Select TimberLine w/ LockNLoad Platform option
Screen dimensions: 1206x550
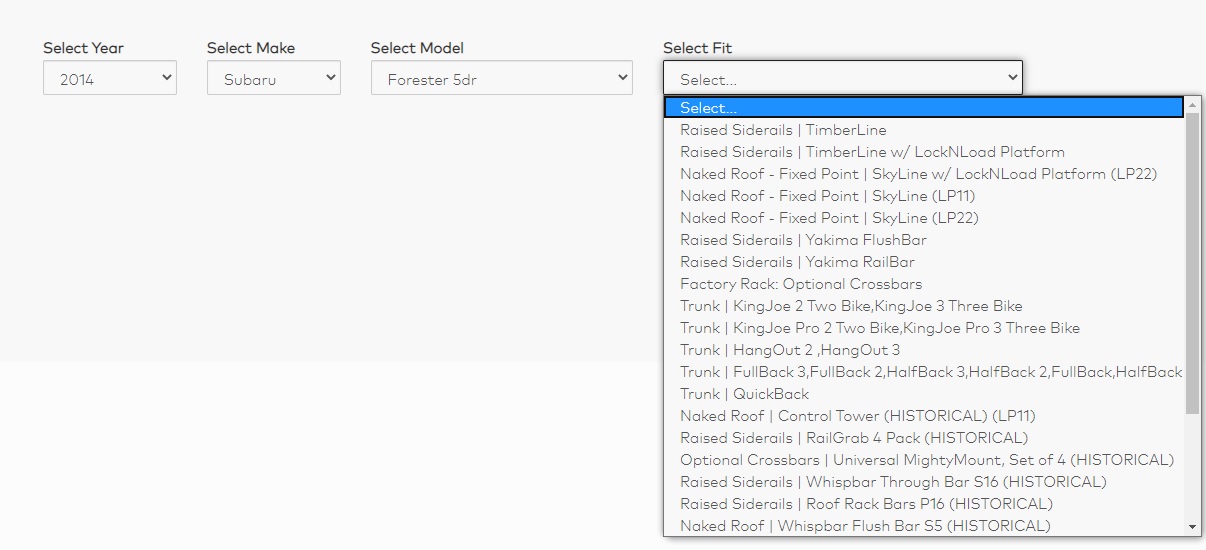pyautogui.click(x=924, y=152)
